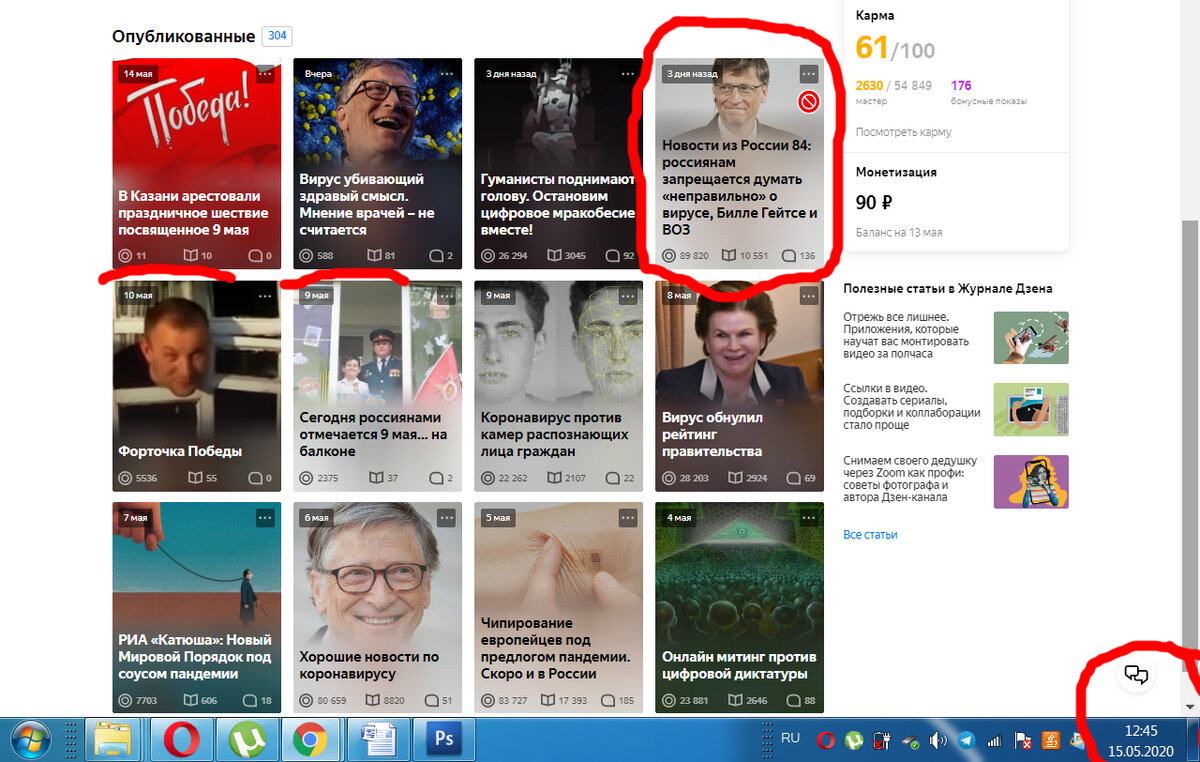The height and width of the screenshot is (762, 1200).
Task: Open three-dots menu on Вирус убивающий здравый смысл
Action: coord(446,74)
